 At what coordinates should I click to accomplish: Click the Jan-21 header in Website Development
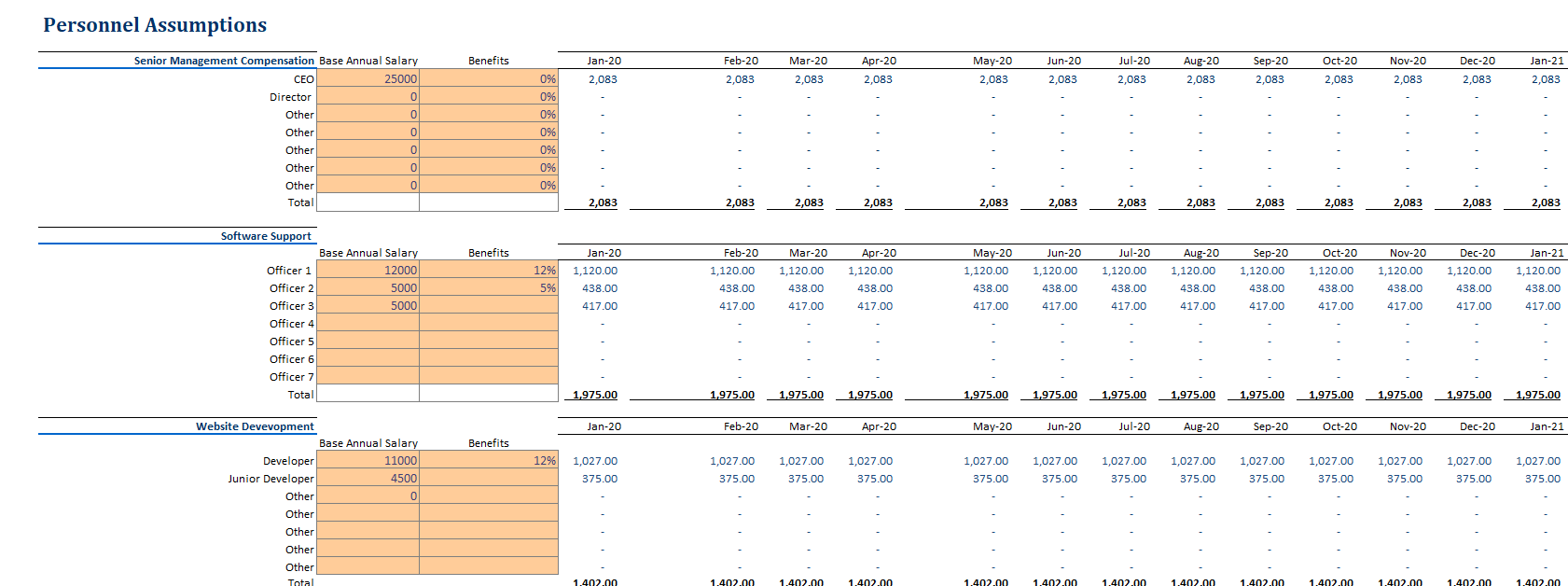(1547, 426)
